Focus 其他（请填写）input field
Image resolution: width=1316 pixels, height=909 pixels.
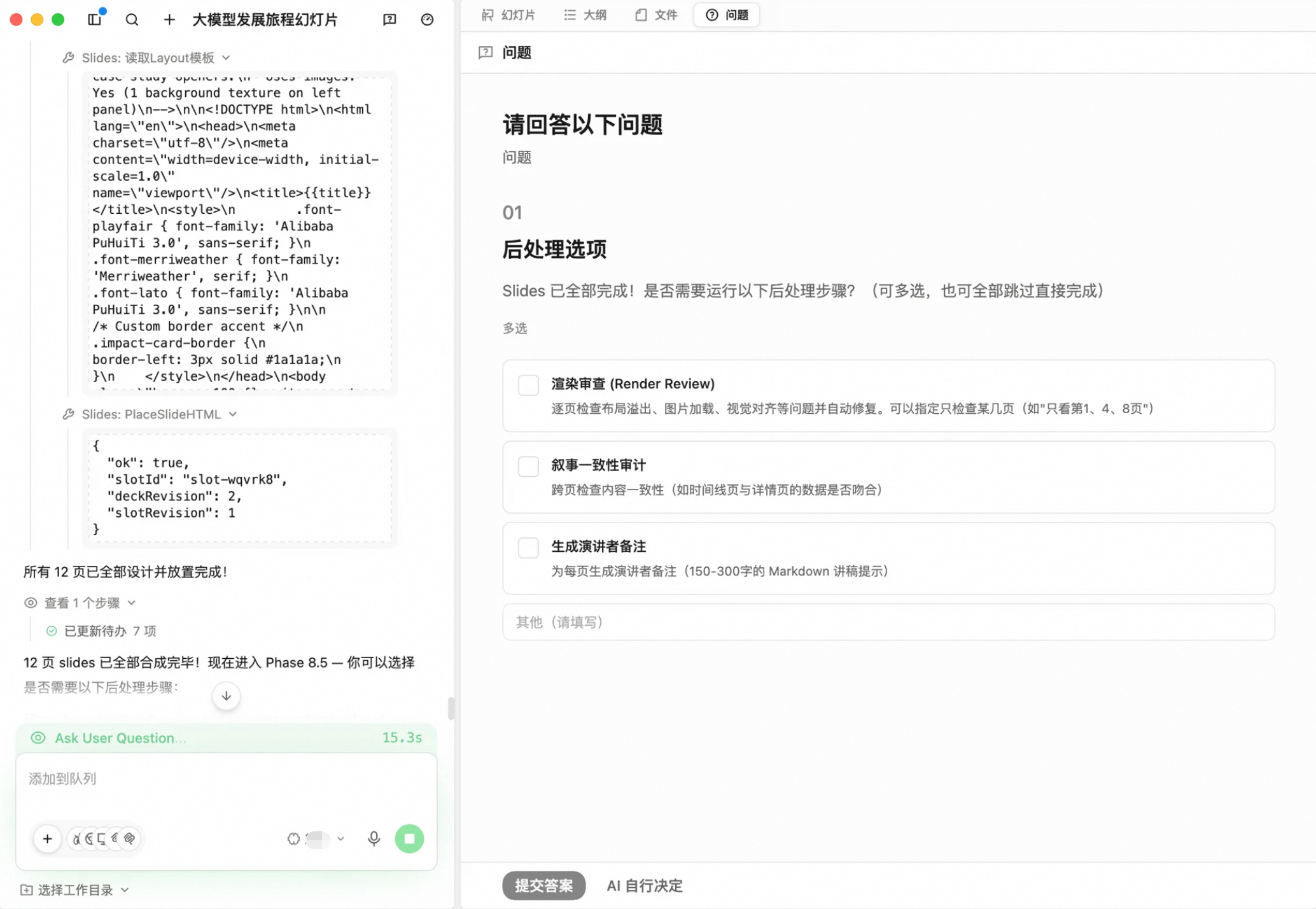888,622
